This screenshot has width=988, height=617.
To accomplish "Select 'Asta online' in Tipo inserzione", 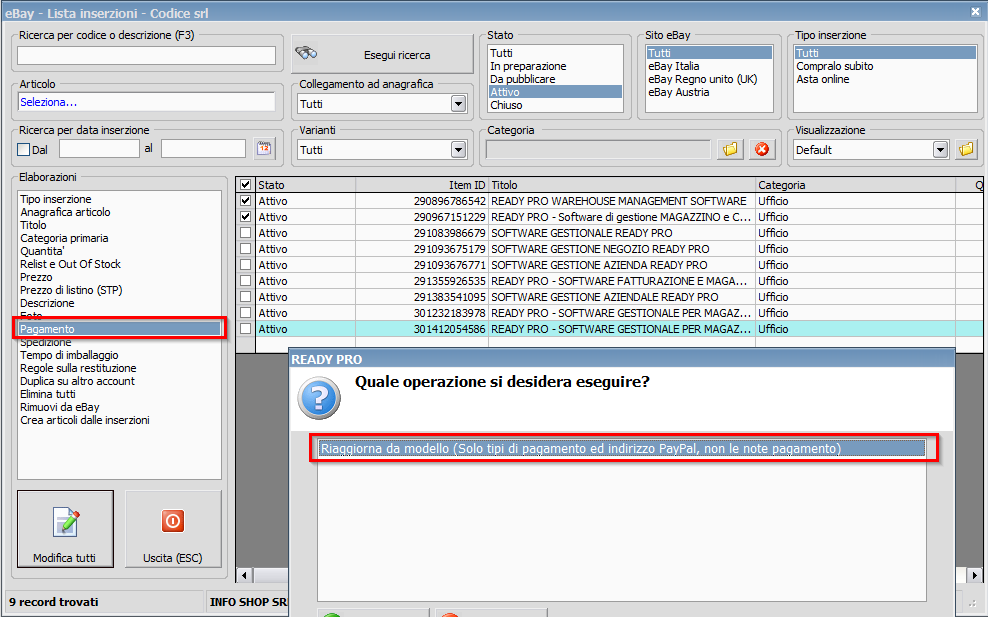I will click(885, 79).
